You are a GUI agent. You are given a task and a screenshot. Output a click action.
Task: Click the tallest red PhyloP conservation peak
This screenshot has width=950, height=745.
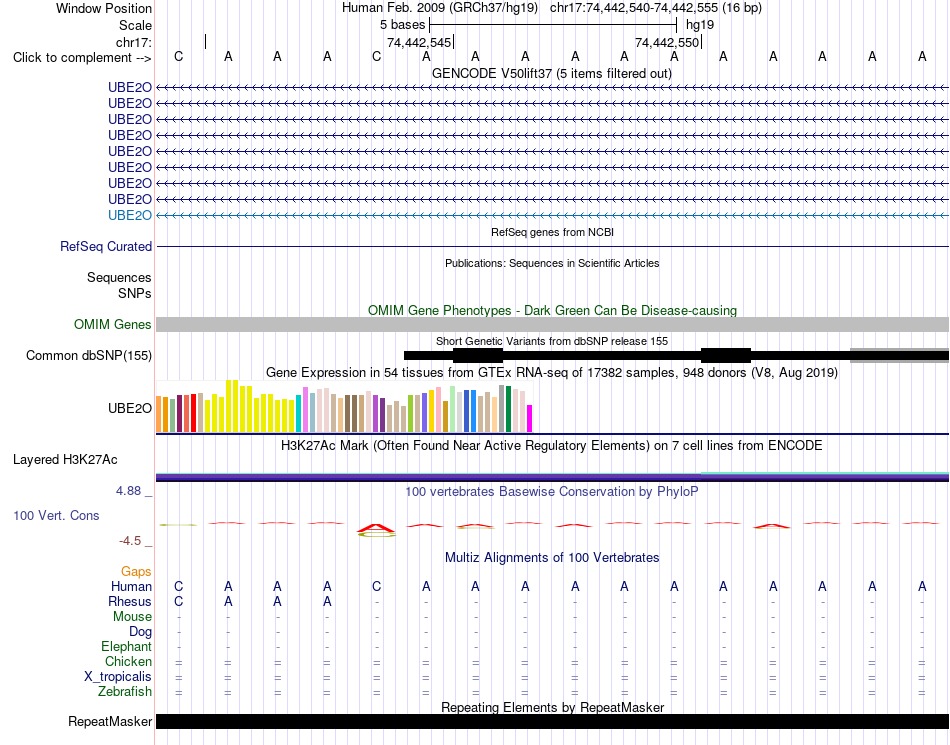(x=376, y=529)
